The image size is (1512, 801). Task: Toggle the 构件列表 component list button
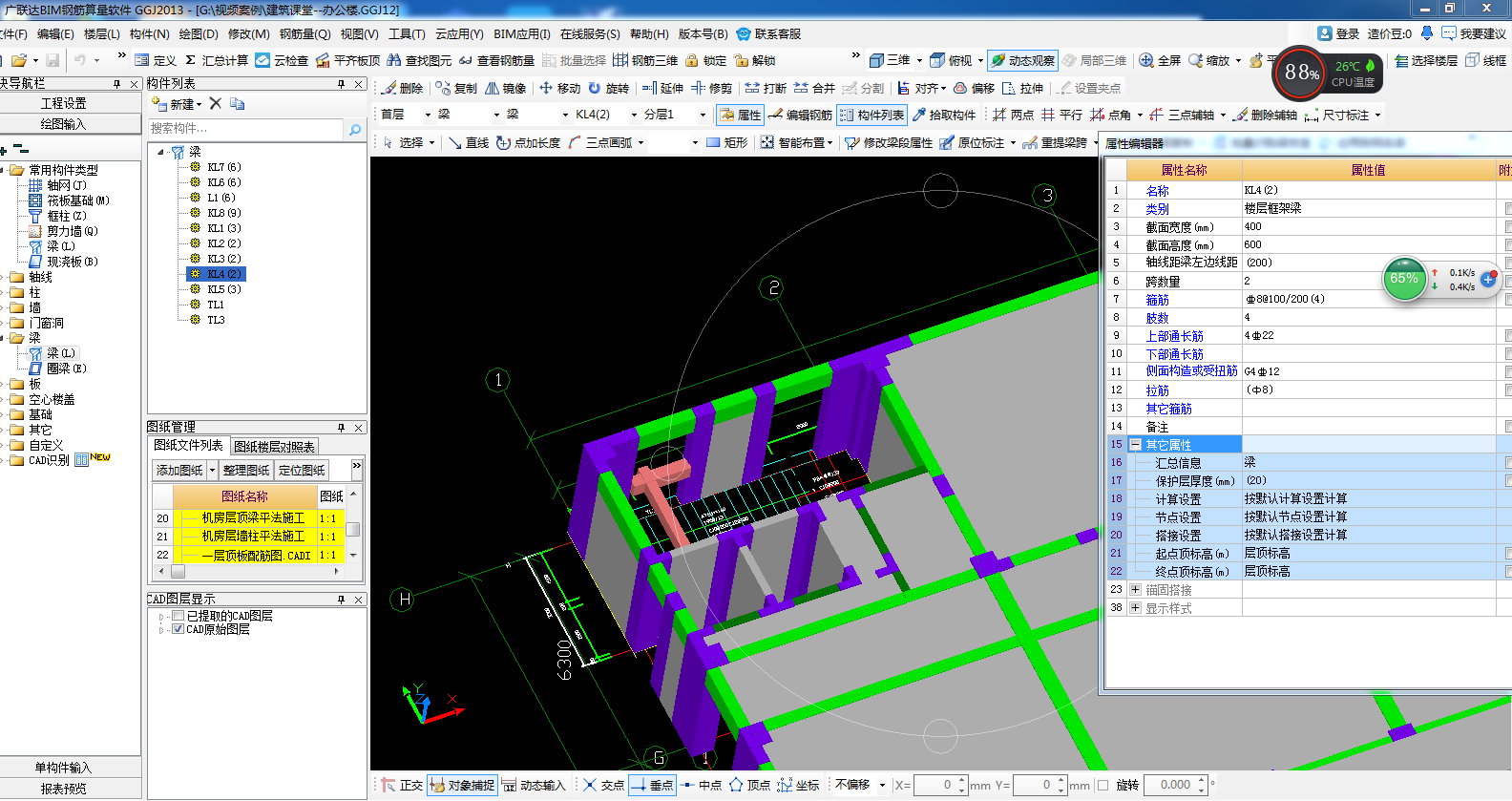pyautogui.click(x=871, y=115)
